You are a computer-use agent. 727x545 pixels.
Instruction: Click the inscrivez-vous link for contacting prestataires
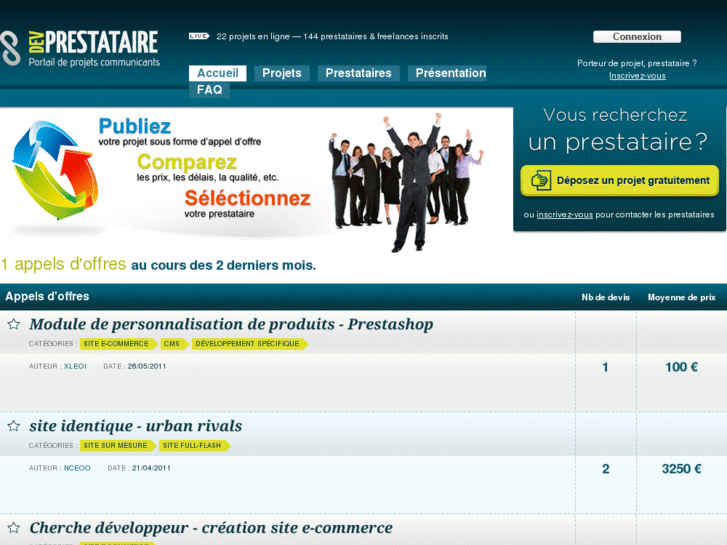pyautogui.click(x=564, y=215)
